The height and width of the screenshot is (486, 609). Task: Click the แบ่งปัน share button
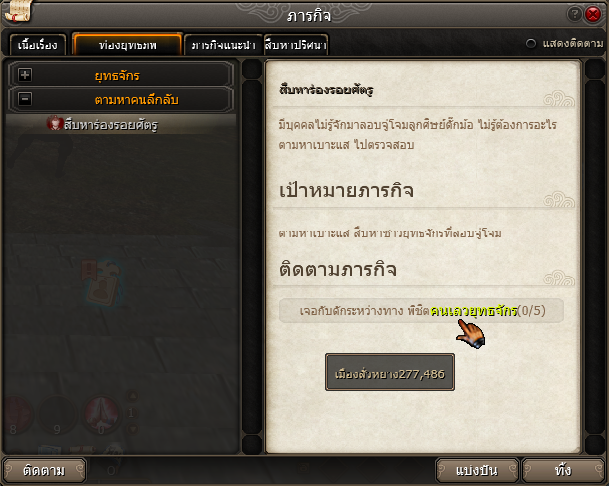tap(477, 470)
